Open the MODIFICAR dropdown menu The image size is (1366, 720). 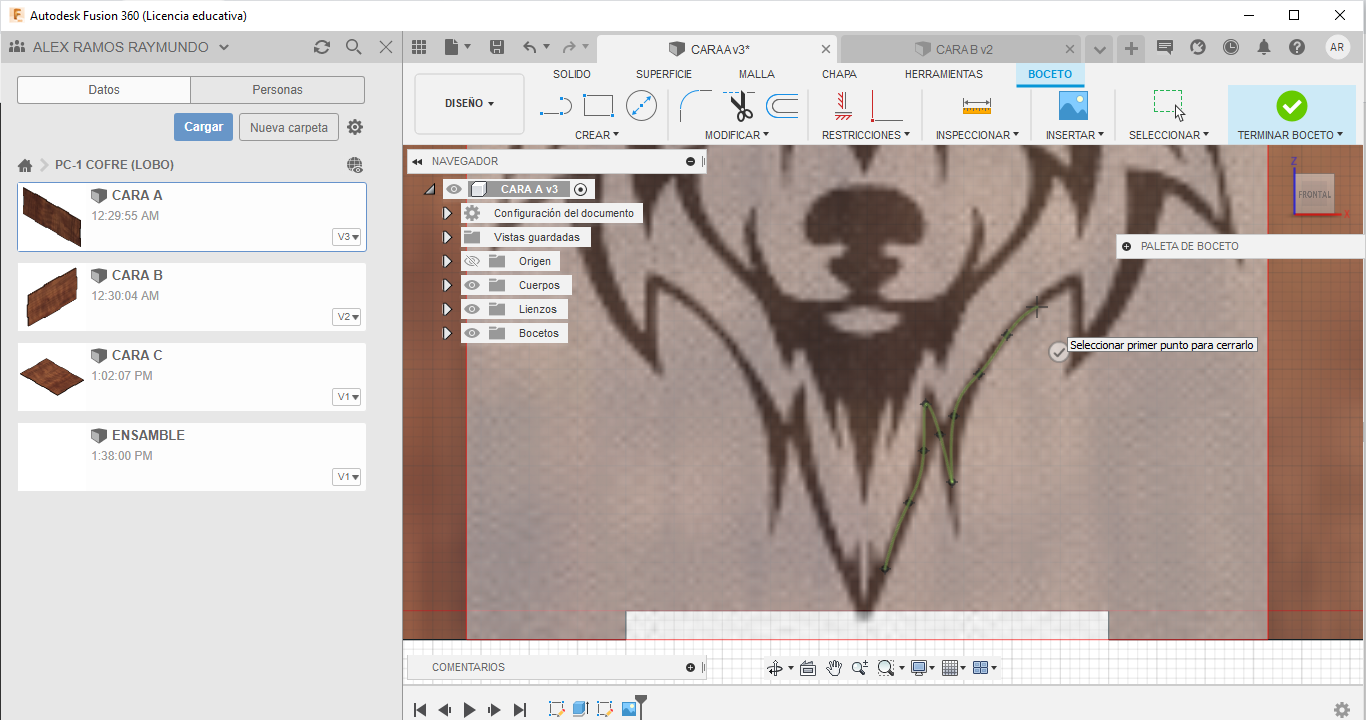click(x=737, y=135)
